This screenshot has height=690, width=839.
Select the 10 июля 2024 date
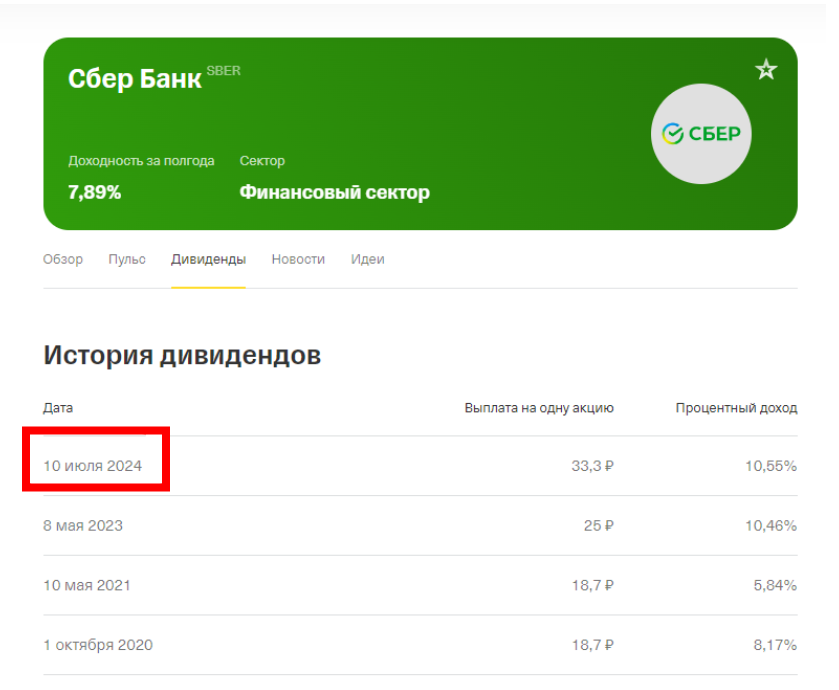(93, 466)
